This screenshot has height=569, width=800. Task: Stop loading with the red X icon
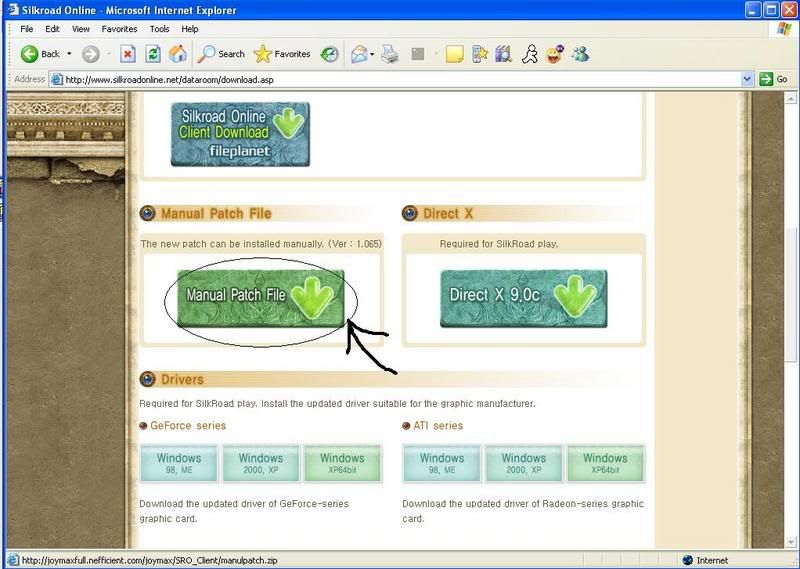pyautogui.click(x=128, y=54)
